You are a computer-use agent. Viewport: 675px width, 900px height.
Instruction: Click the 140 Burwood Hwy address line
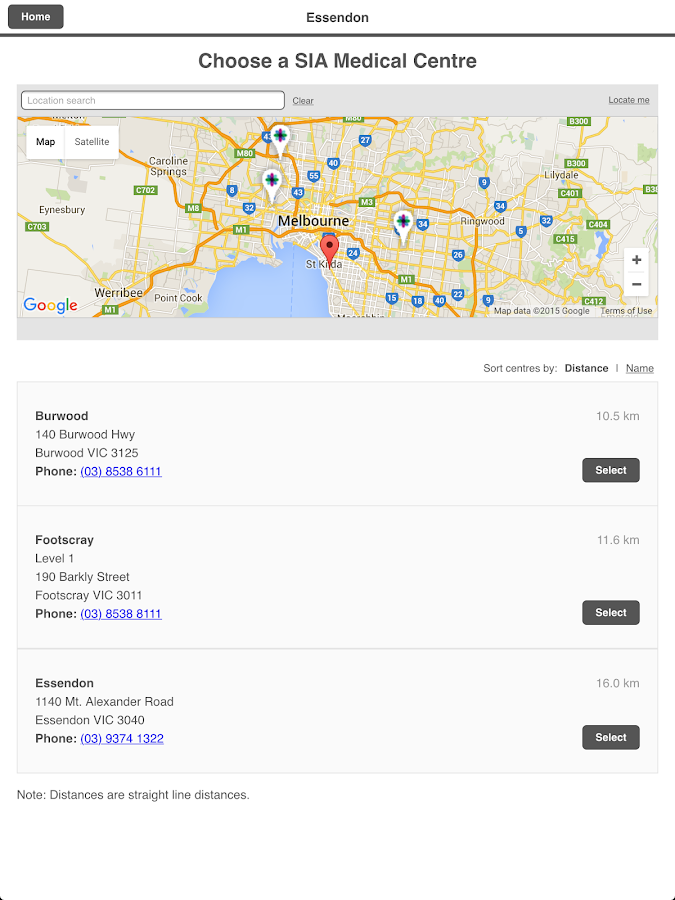tap(85, 435)
